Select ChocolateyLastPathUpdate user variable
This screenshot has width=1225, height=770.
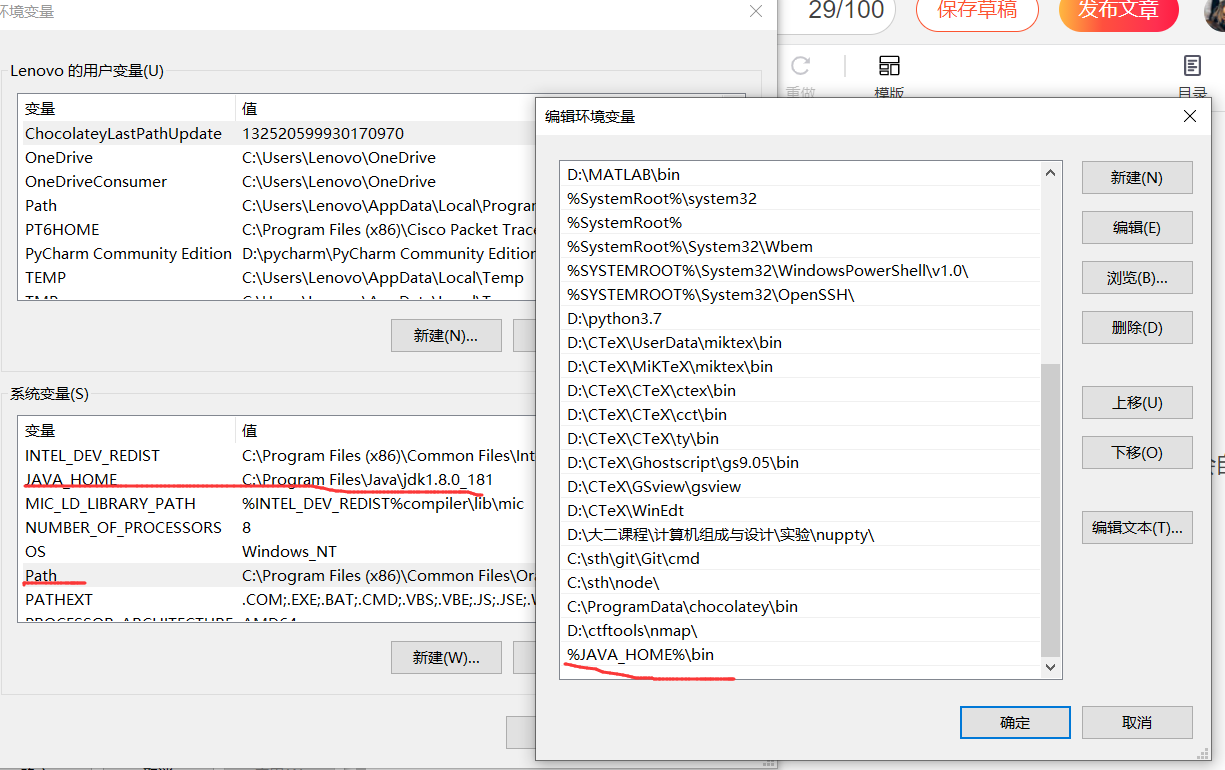277,133
